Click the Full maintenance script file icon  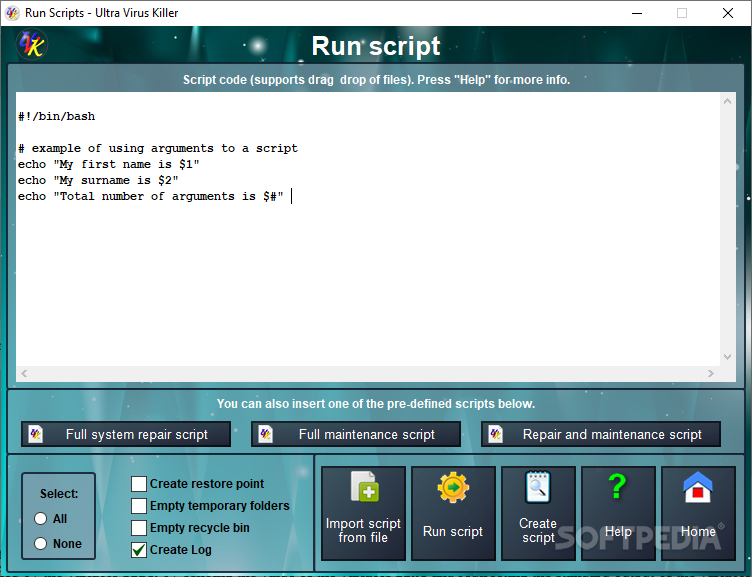(266, 435)
